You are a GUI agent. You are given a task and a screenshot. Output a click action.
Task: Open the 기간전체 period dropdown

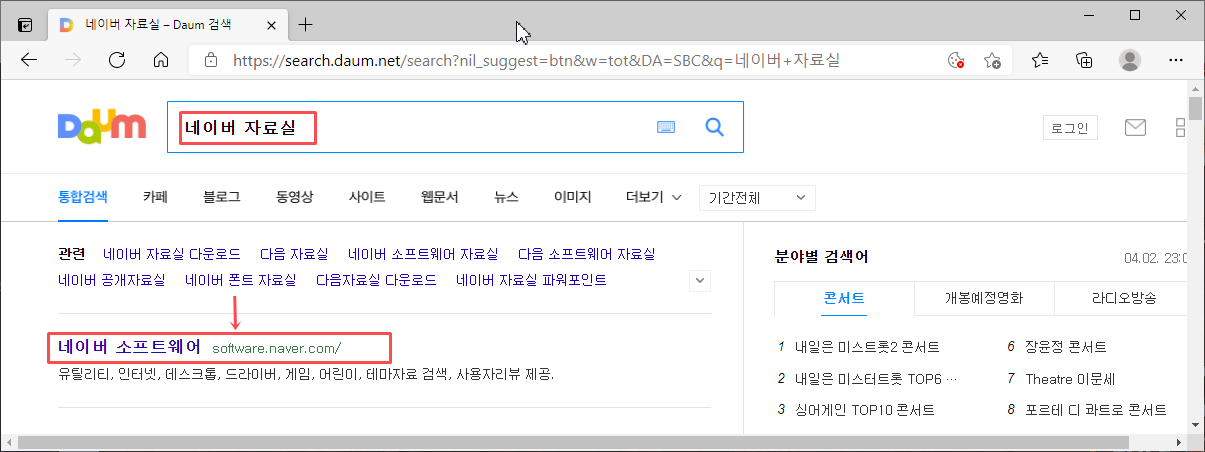point(757,198)
